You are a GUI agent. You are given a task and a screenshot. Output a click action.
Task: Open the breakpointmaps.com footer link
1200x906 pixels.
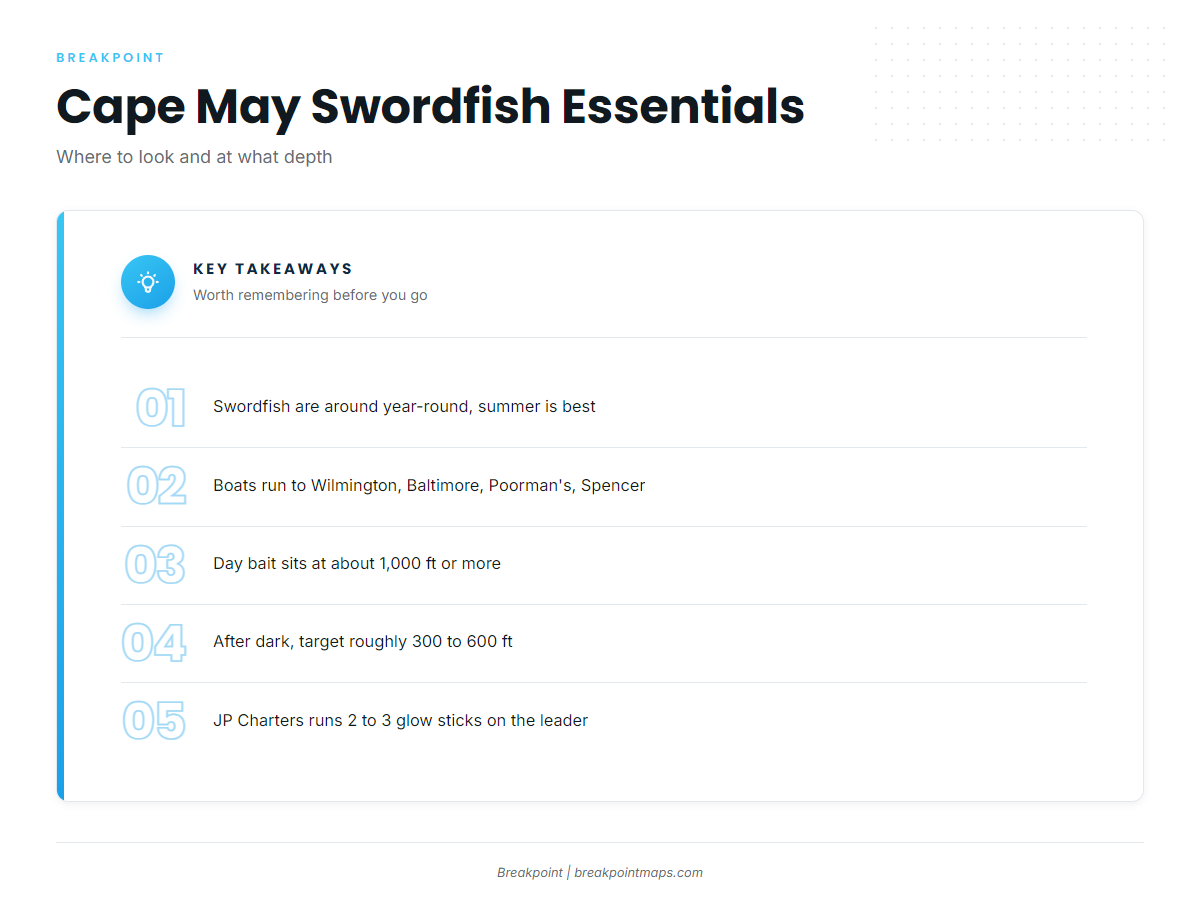pyautogui.click(x=638, y=873)
